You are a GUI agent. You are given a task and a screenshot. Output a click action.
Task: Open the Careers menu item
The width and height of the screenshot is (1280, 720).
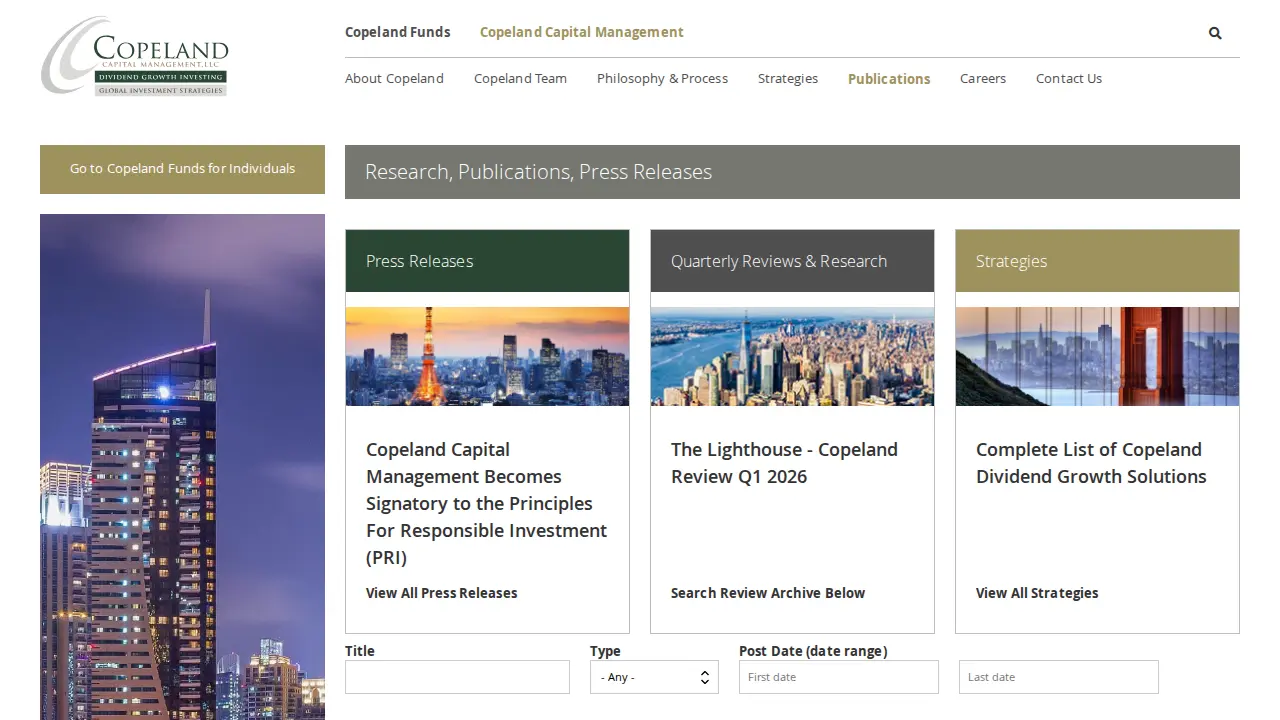[x=983, y=78]
